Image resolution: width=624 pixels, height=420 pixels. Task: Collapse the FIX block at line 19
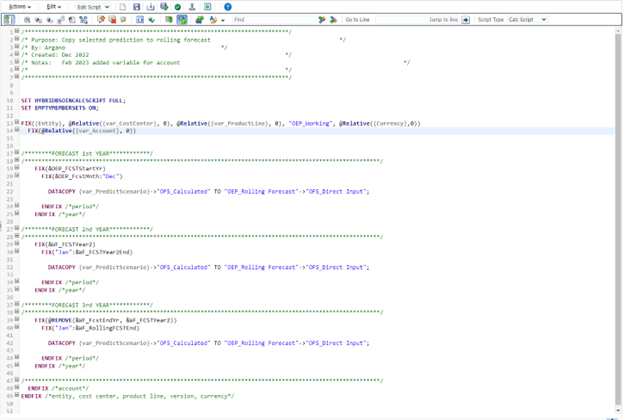pyautogui.click(x=17, y=168)
